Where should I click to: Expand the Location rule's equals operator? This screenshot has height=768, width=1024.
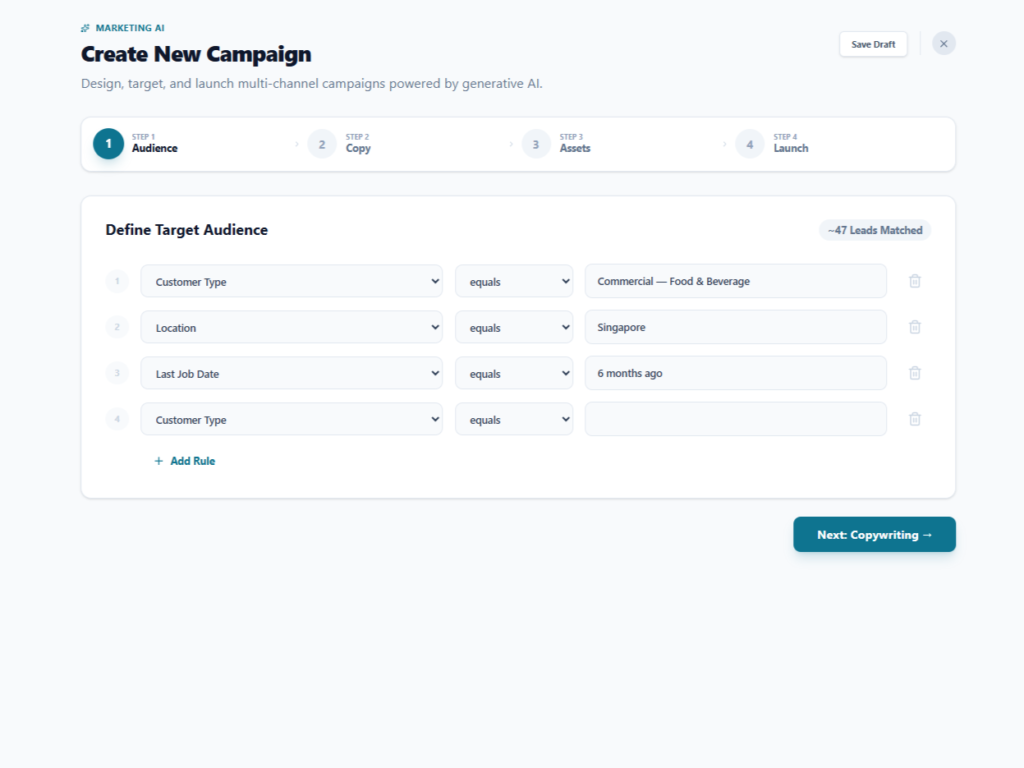coord(513,327)
